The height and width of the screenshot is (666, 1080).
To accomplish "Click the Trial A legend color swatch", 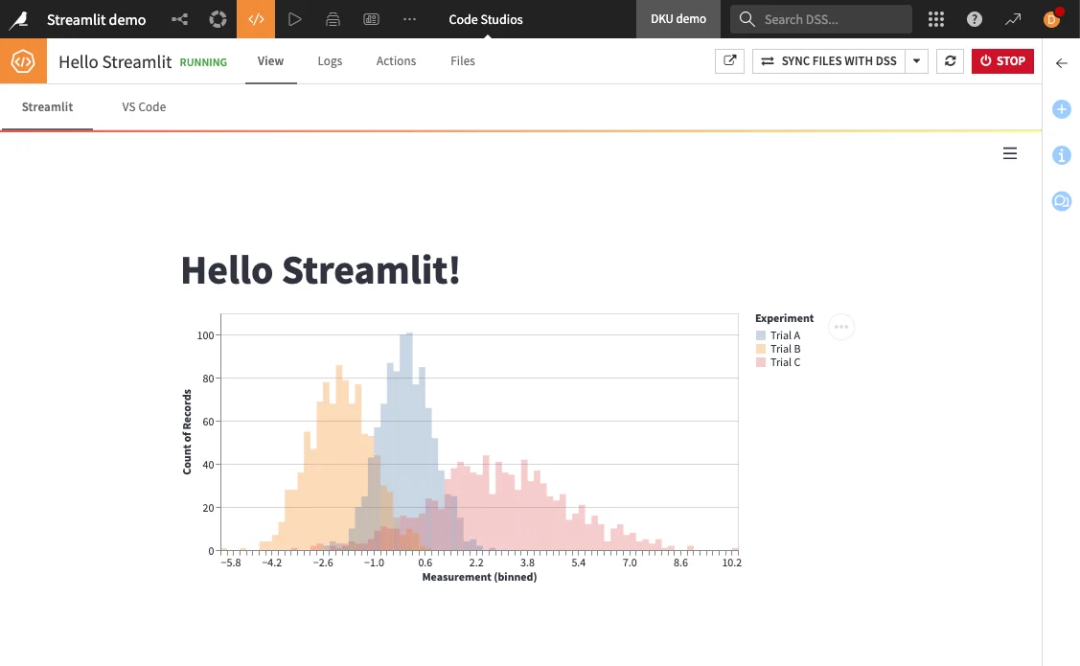I will (761, 335).
